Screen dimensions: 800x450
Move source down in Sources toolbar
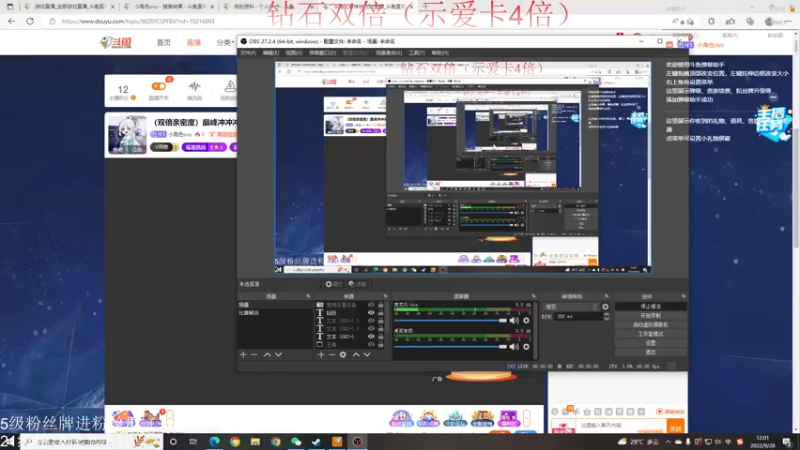pyautogui.click(x=367, y=355)
